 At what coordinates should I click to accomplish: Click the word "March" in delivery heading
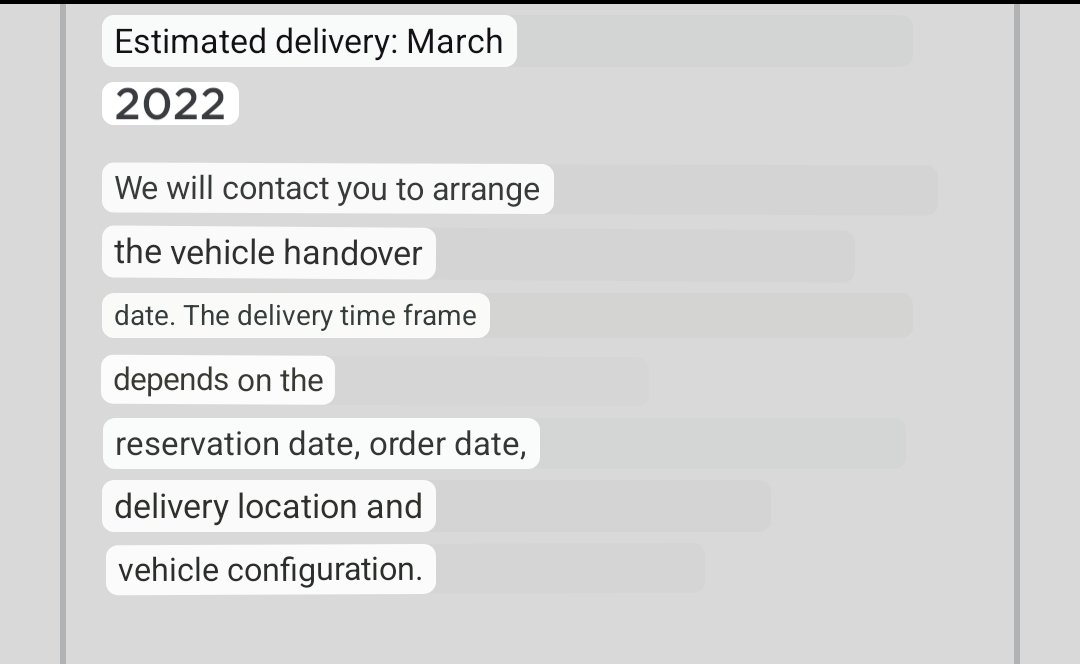455,41
